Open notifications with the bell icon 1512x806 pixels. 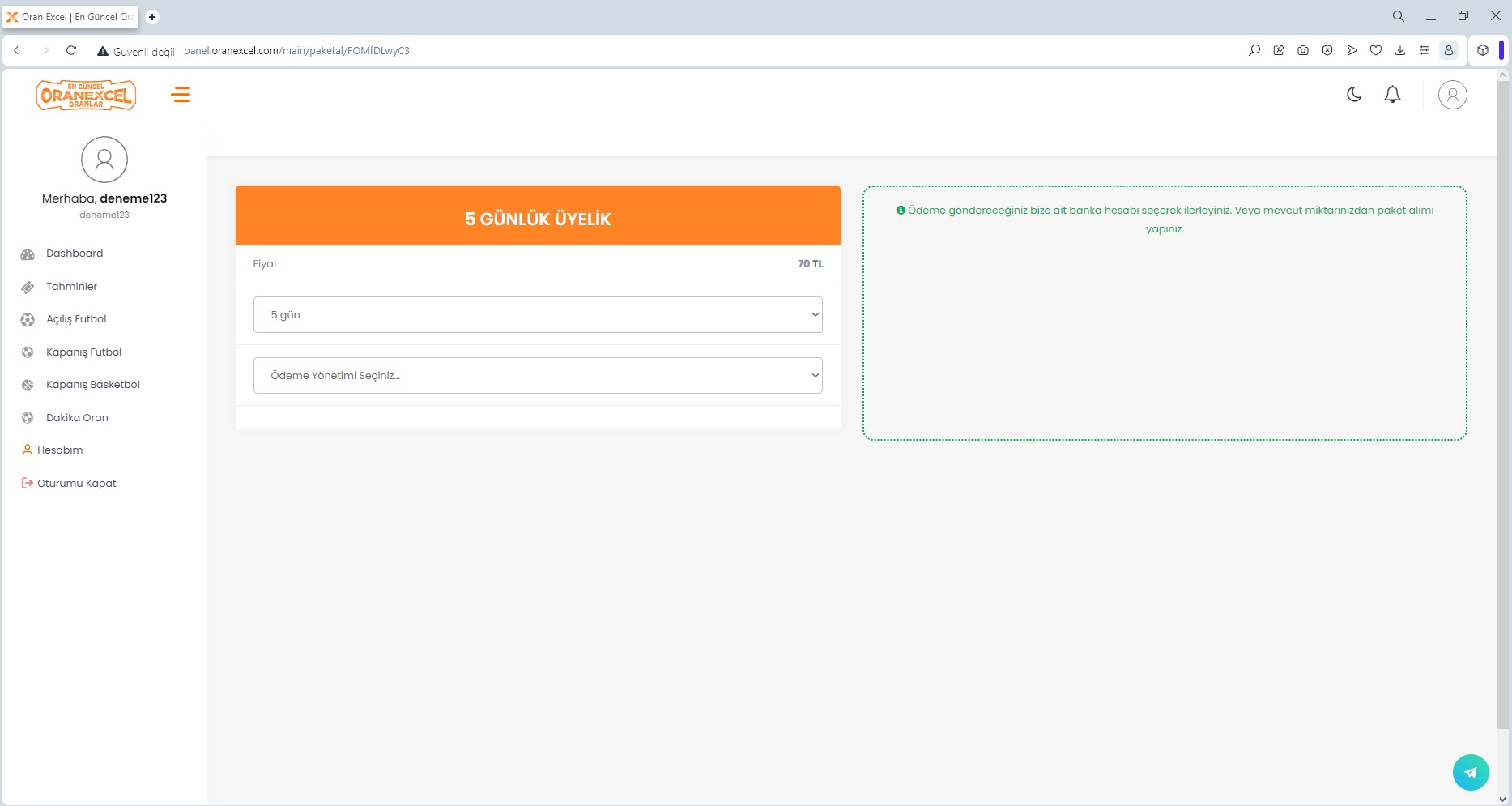tap(1392, 95)
